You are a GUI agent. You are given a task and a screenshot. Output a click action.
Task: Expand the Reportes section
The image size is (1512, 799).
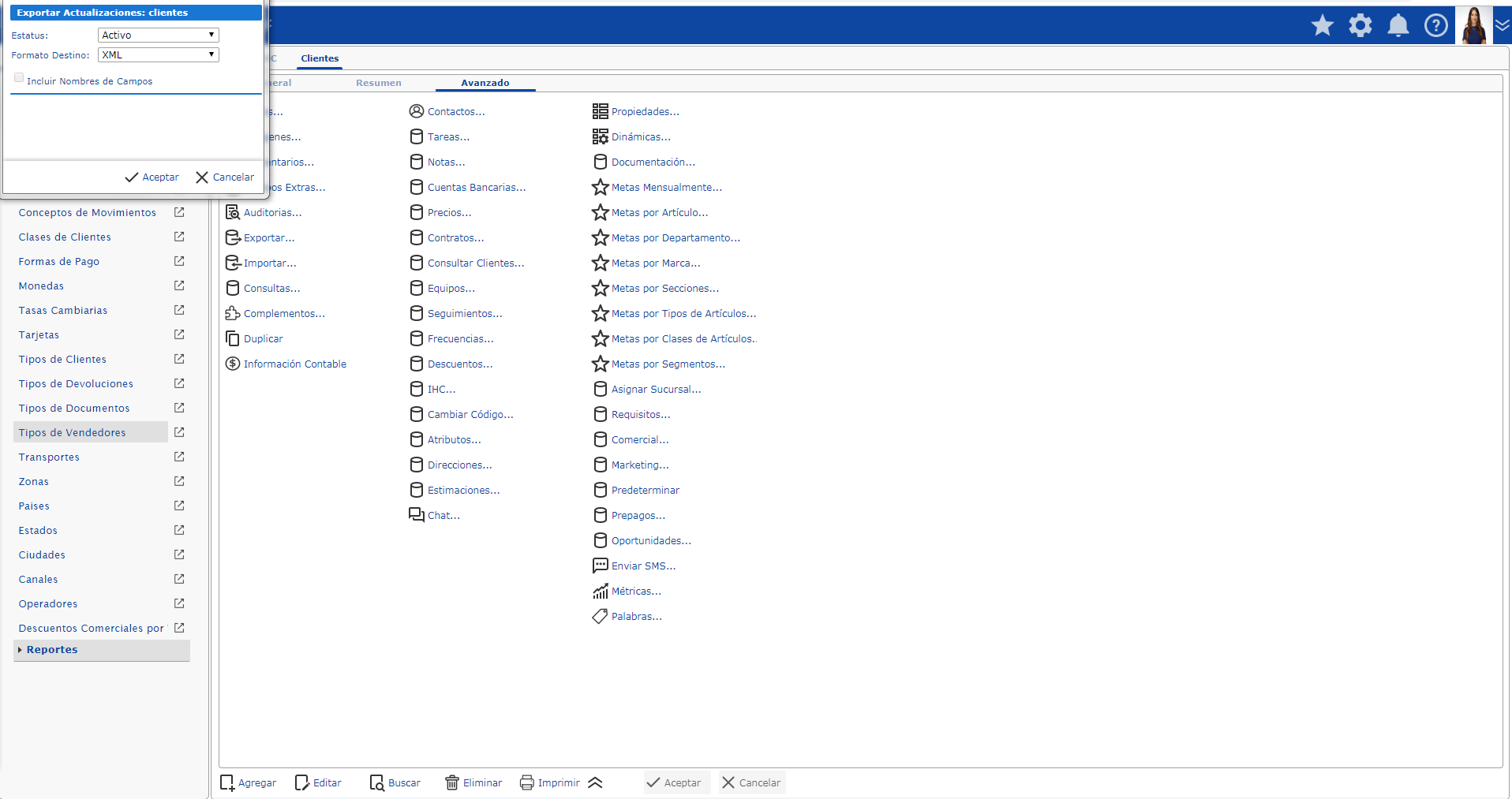coord(102,650)
